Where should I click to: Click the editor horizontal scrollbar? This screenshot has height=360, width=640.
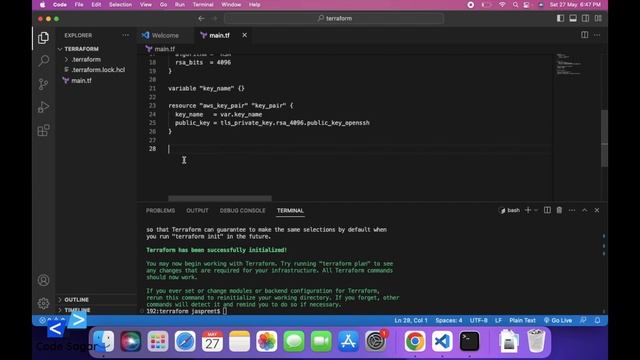point(220,198)
